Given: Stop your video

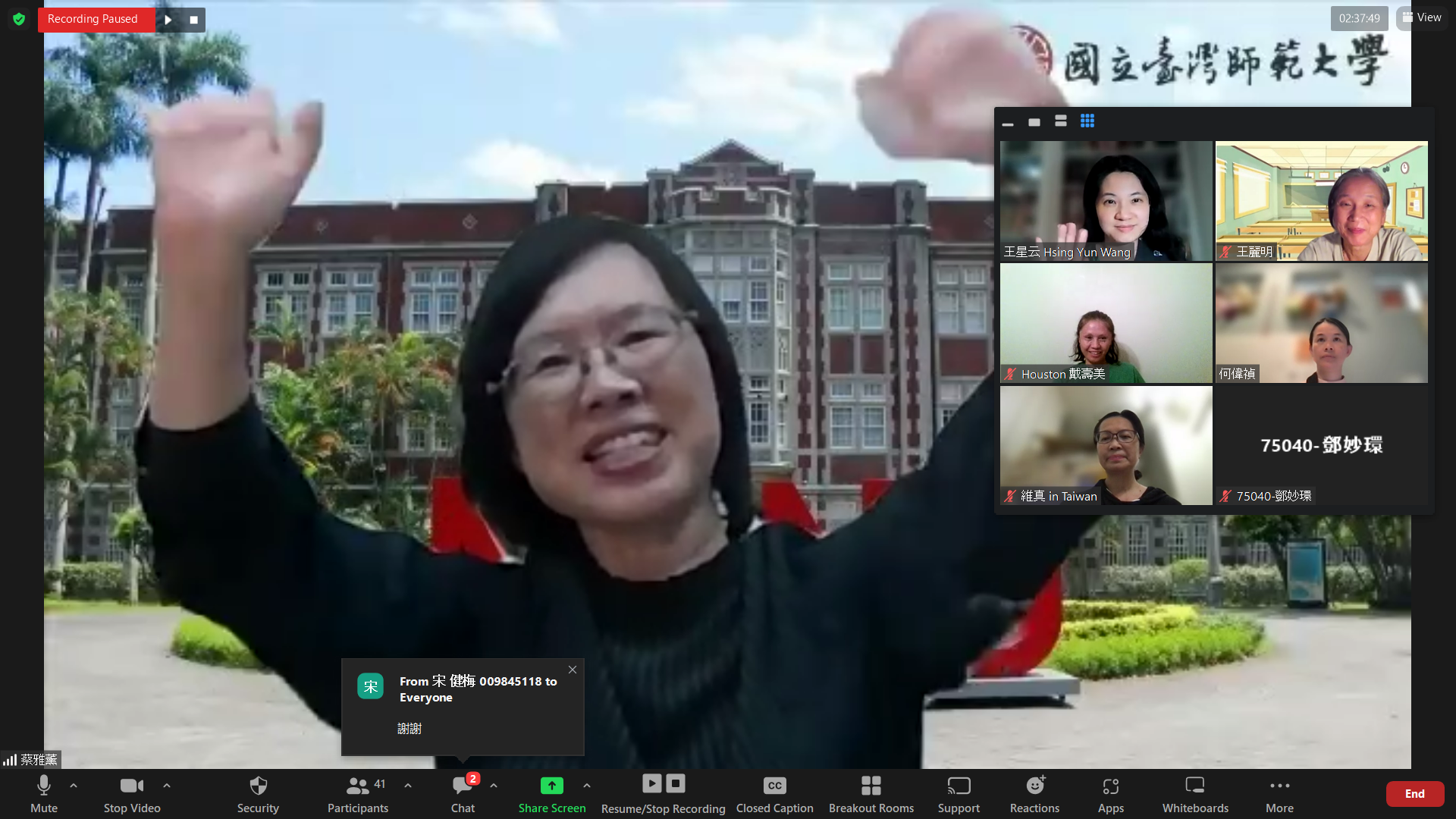Looking at the screenshot, I should (x=131, y=792).
